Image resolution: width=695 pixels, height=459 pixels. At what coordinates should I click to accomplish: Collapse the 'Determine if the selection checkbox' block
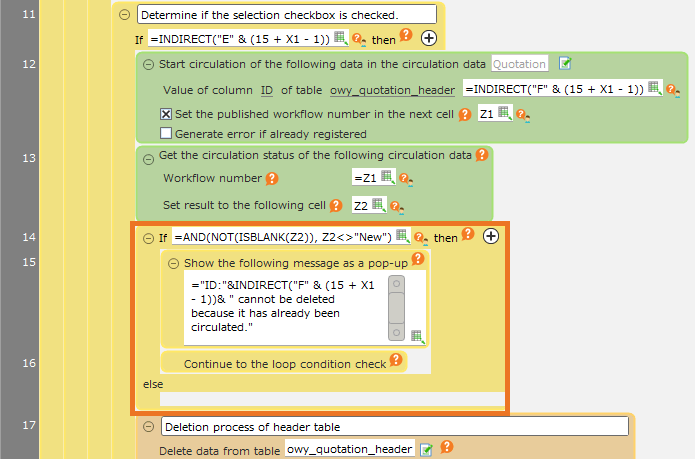(125, 15)
